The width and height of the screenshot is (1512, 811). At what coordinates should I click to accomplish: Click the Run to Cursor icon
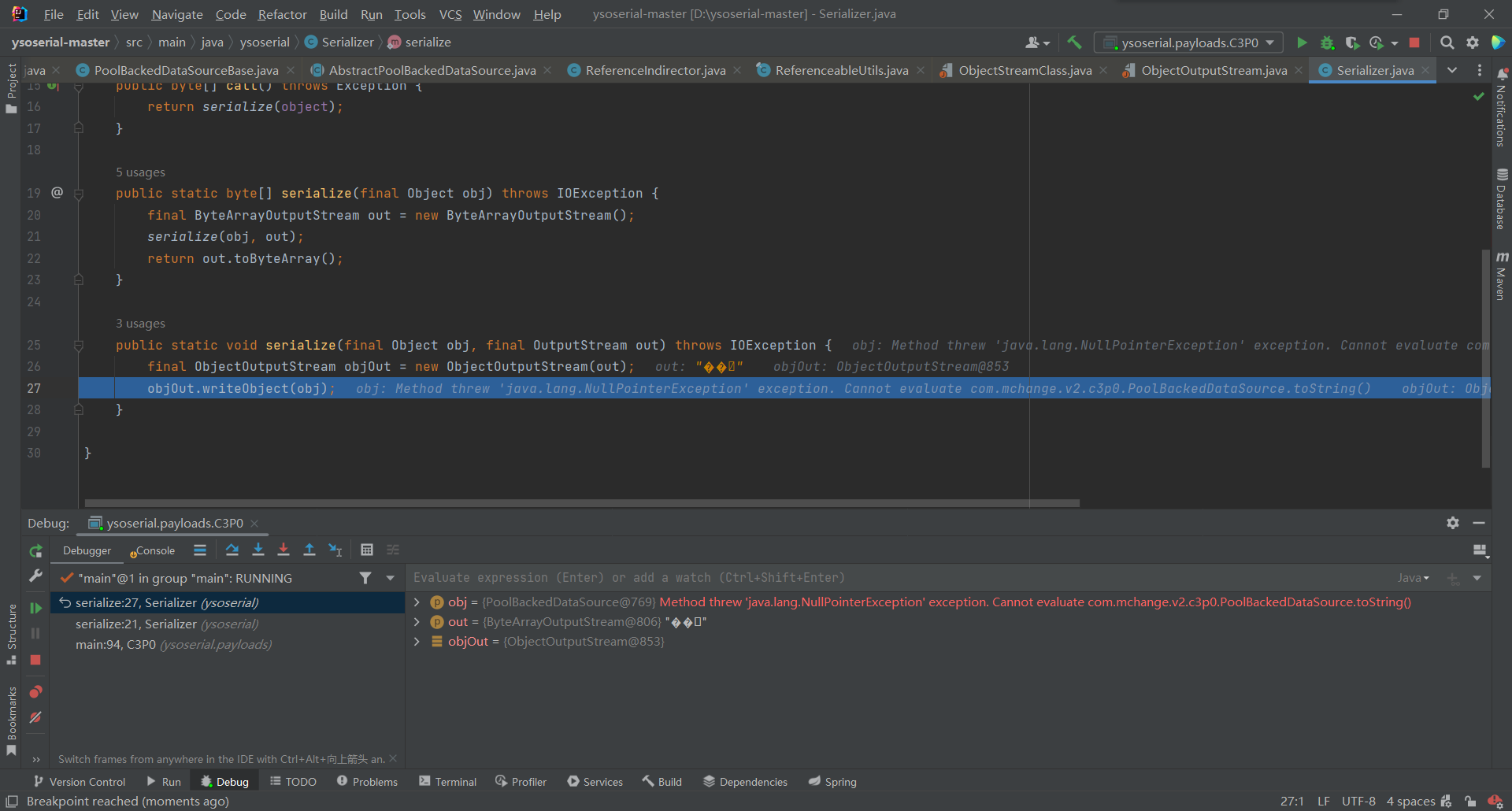335,550
